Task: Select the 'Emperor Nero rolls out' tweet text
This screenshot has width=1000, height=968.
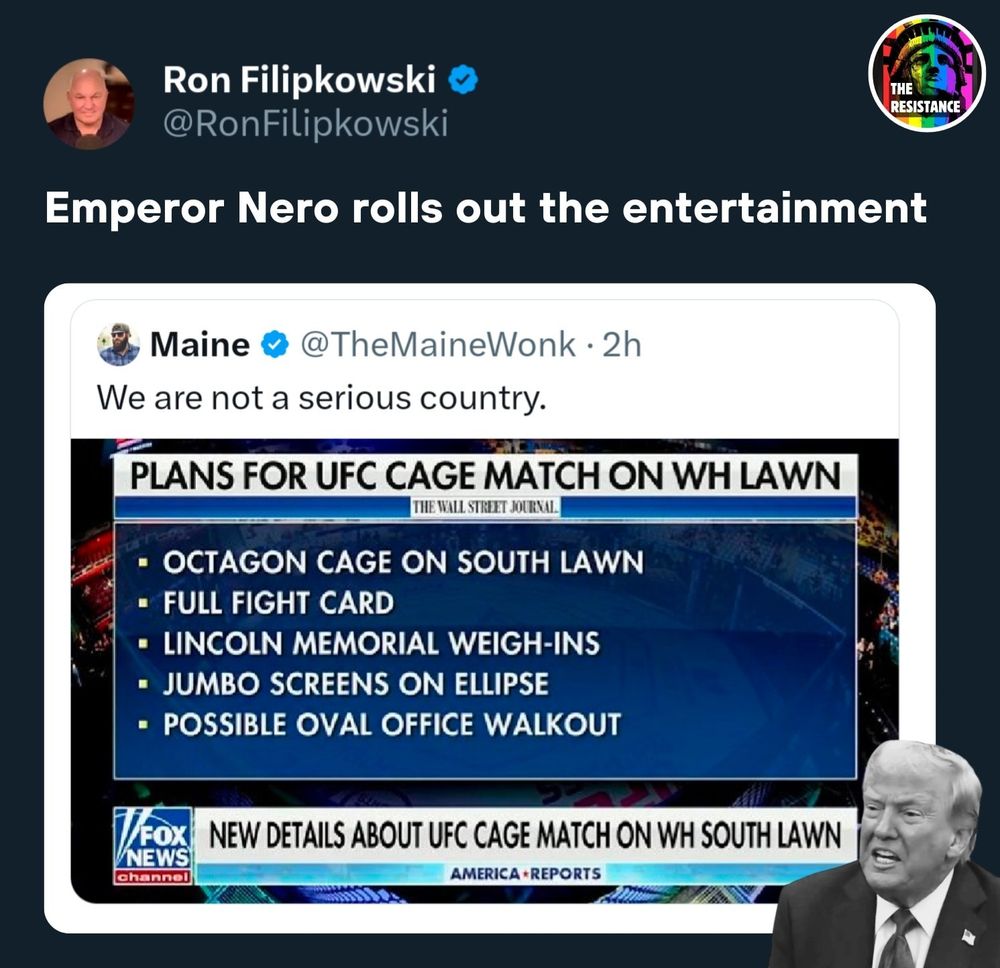Action: 485,208
